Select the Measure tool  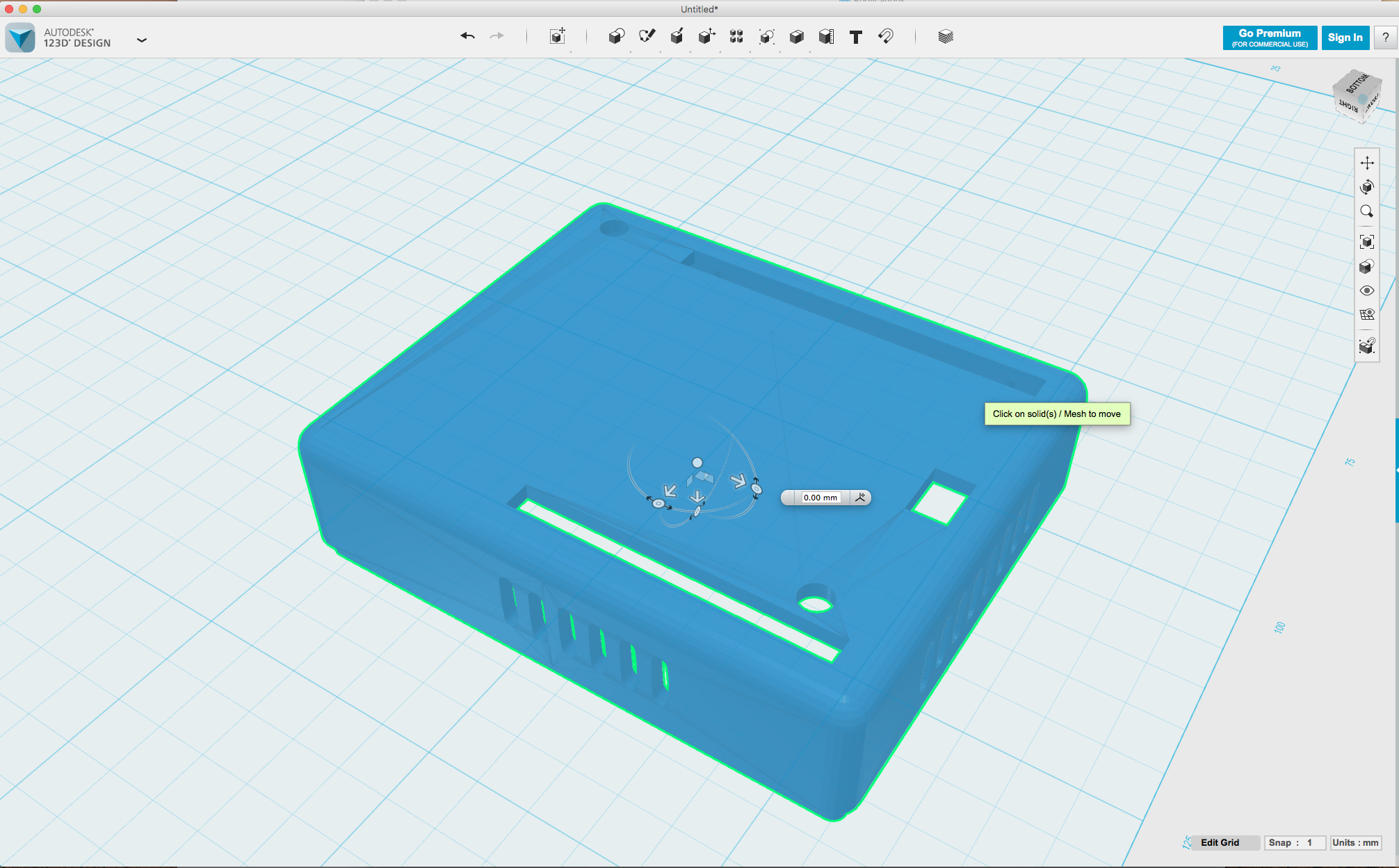coord(826,36)
